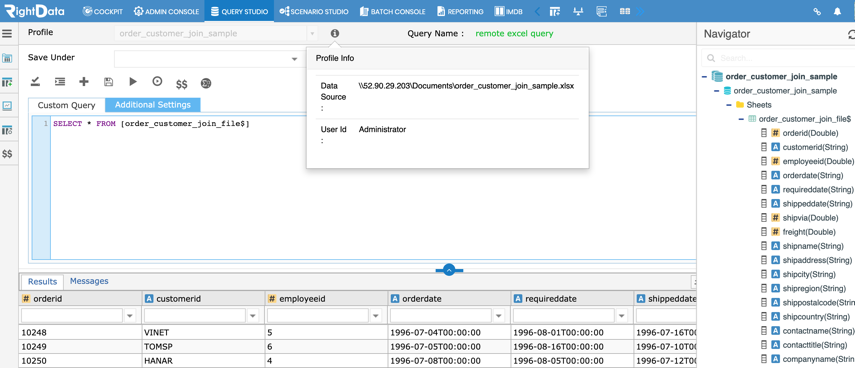Open the employeeid column filter dropdown arrow
The height and width of the screenshot is (368, 855).
[376, 316]
